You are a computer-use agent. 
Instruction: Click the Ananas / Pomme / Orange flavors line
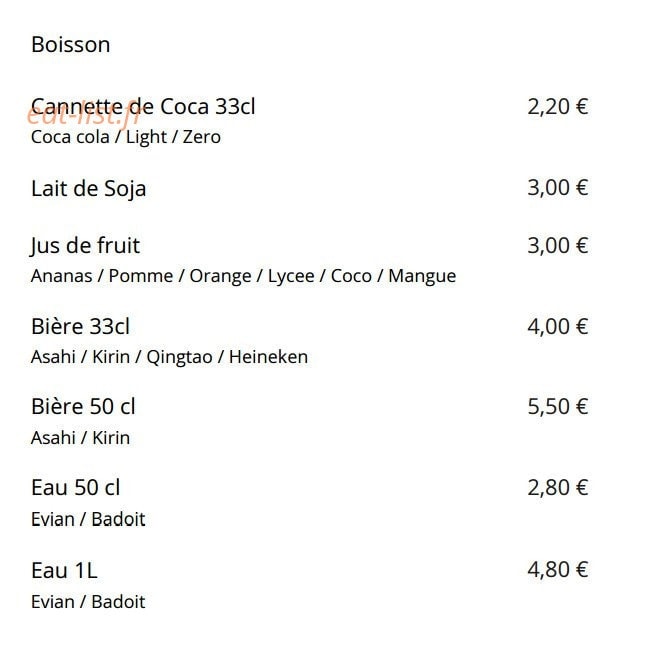click(243, 276)
